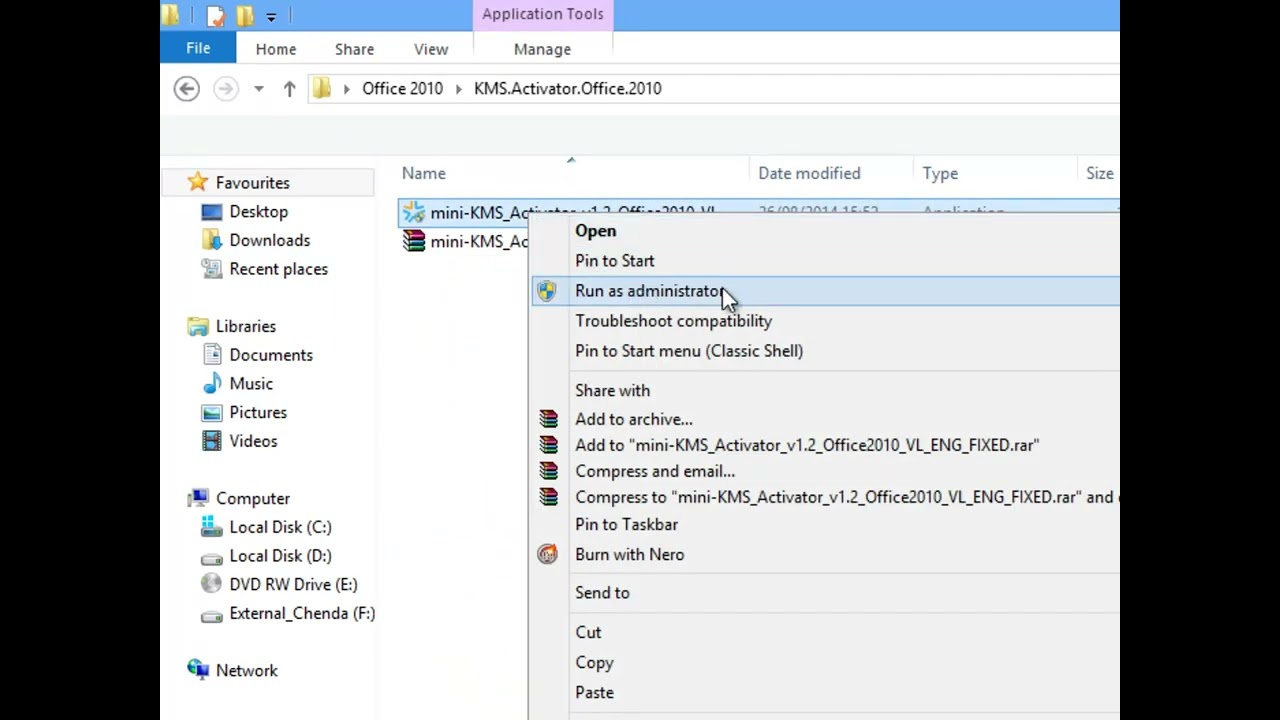Viewport: 1280px width, 720px height.
Task: Click KMS.Activator.Office.2010 in the address path
Action: (x=567, y=89)
